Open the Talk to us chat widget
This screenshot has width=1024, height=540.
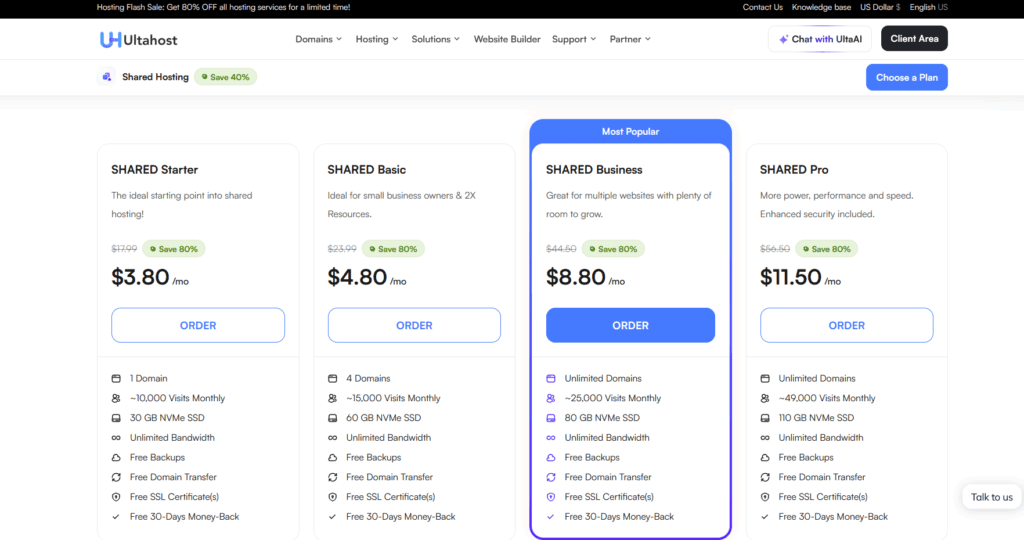[x=991, y=497]
